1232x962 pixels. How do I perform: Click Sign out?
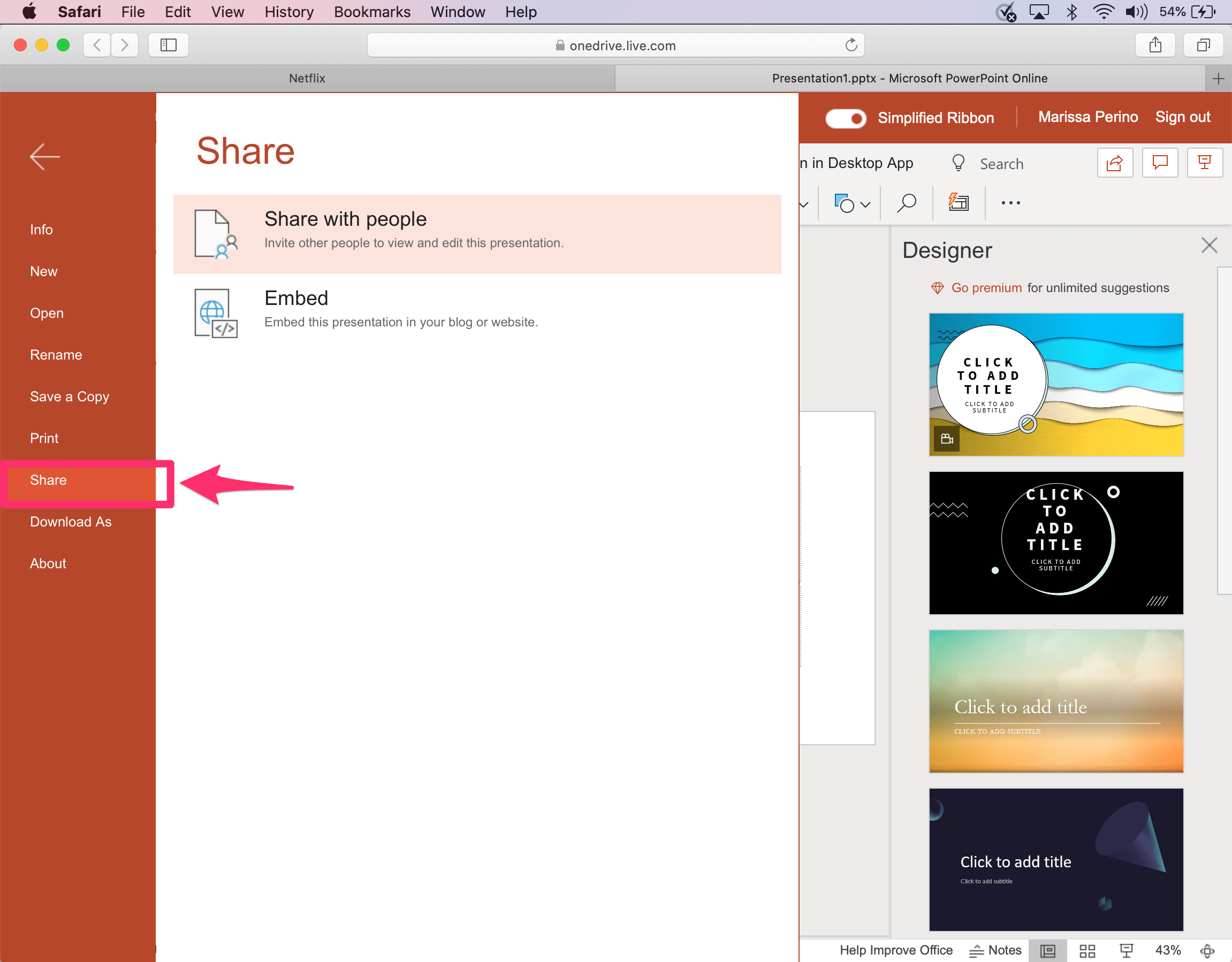(1182, 117)
